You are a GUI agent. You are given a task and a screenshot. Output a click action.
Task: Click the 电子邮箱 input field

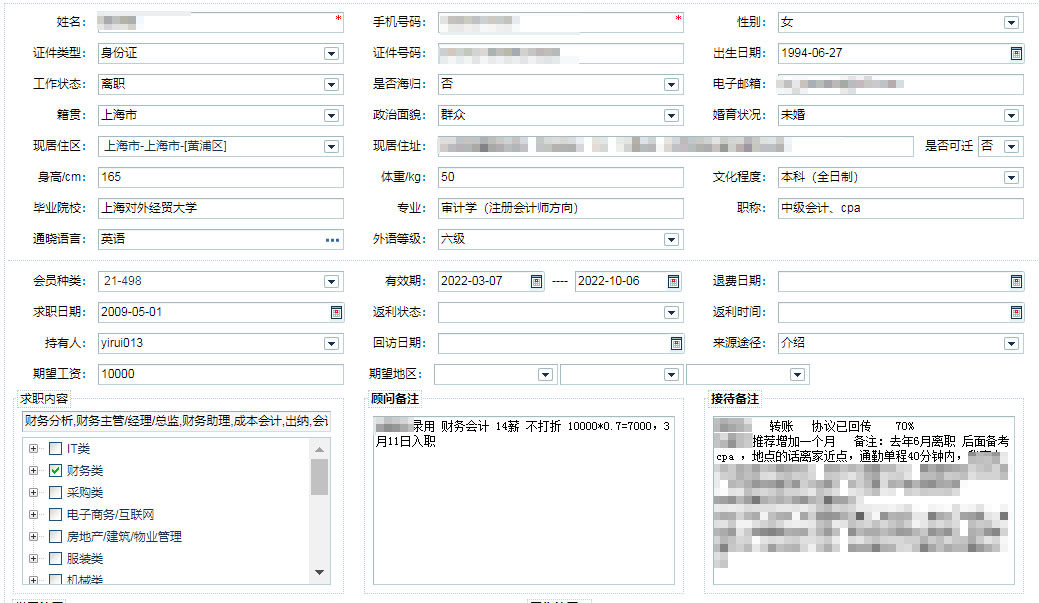point(901,84)
